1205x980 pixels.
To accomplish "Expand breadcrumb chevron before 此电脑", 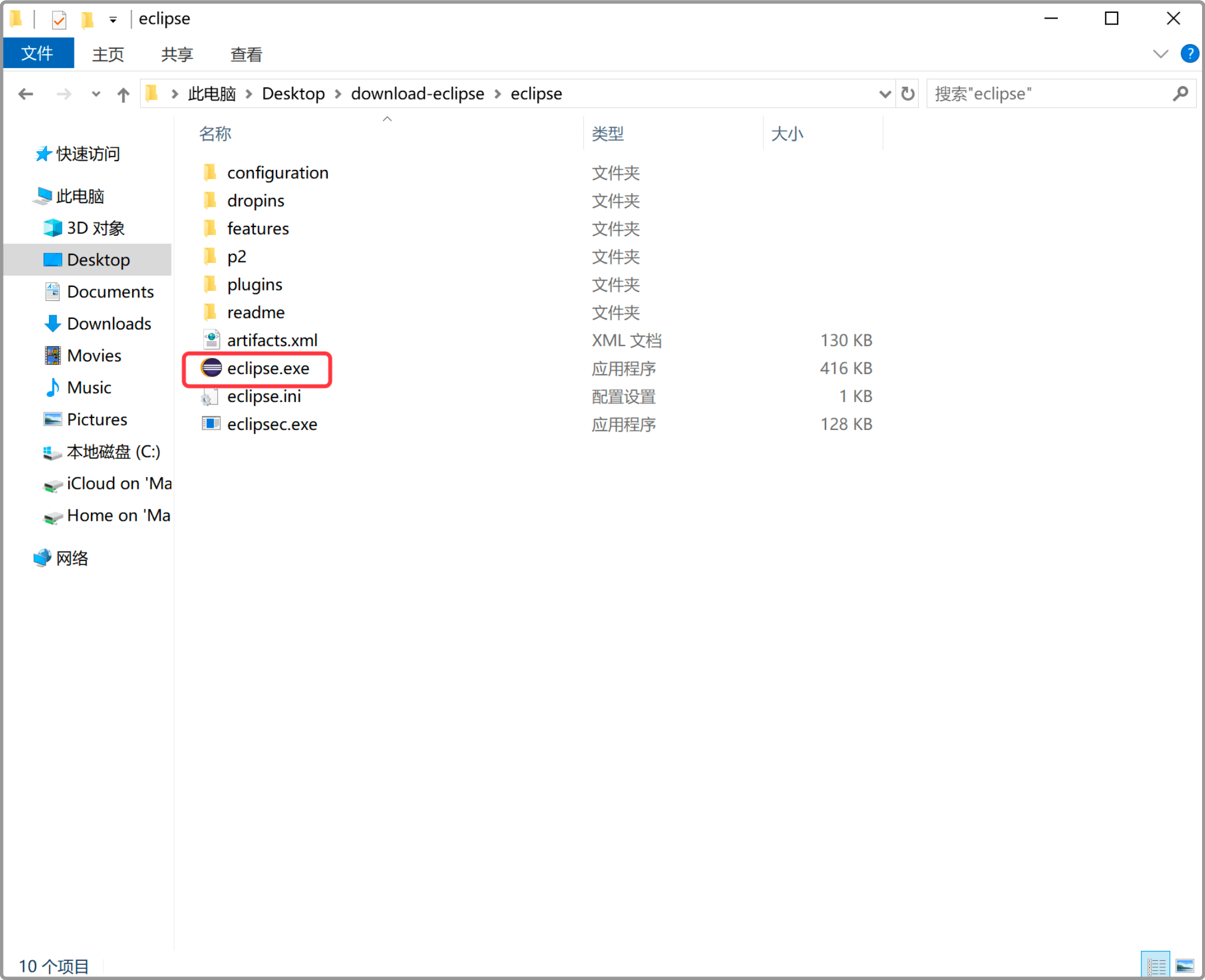I will click(175, 94).
